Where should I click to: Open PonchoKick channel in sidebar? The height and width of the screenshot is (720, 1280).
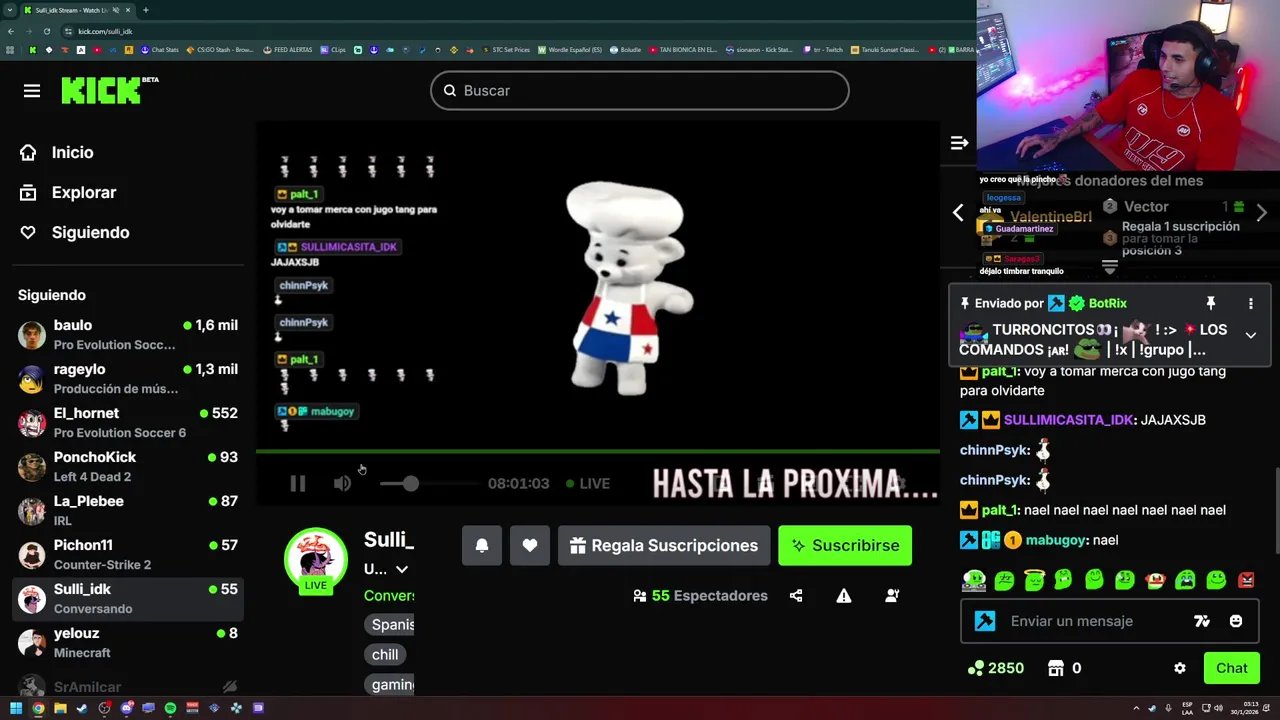128,467
